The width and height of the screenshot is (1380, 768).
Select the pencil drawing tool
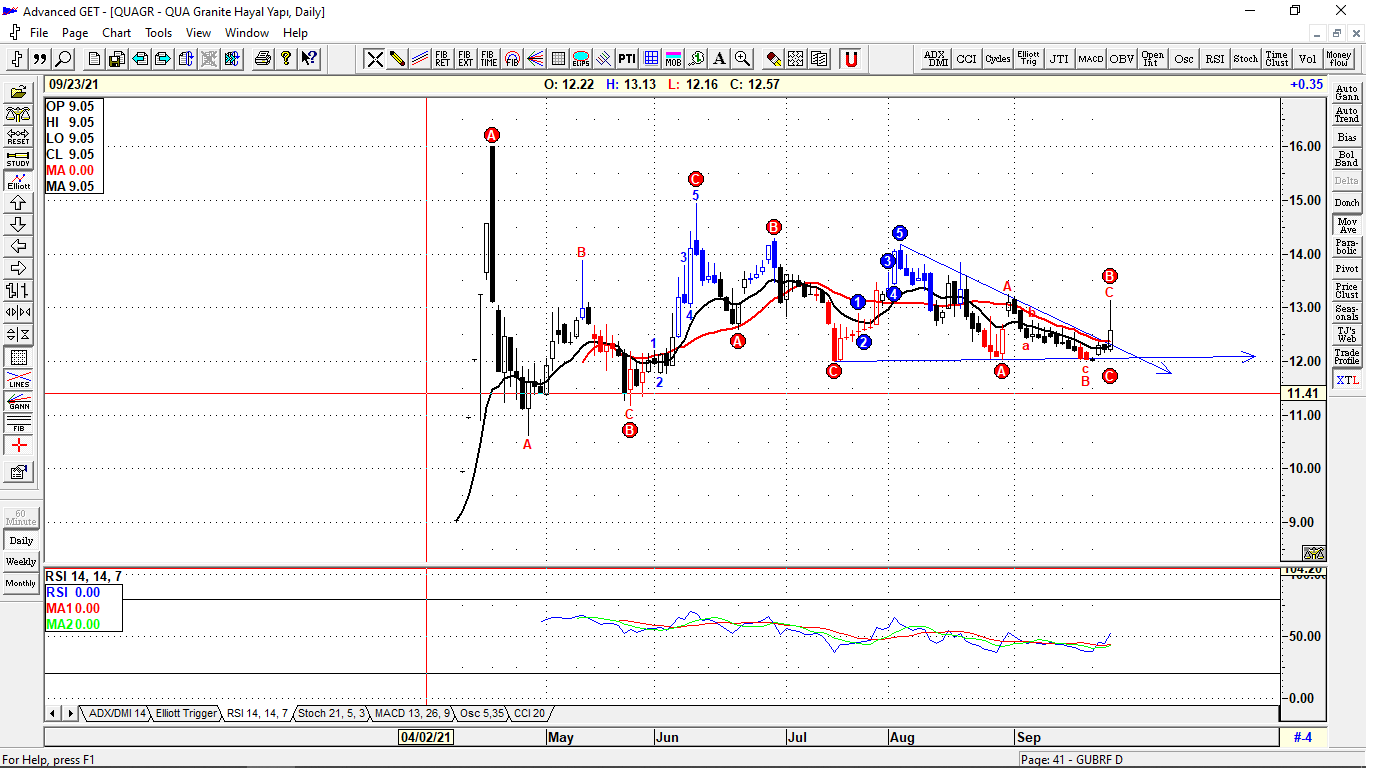tap(397, 59)
